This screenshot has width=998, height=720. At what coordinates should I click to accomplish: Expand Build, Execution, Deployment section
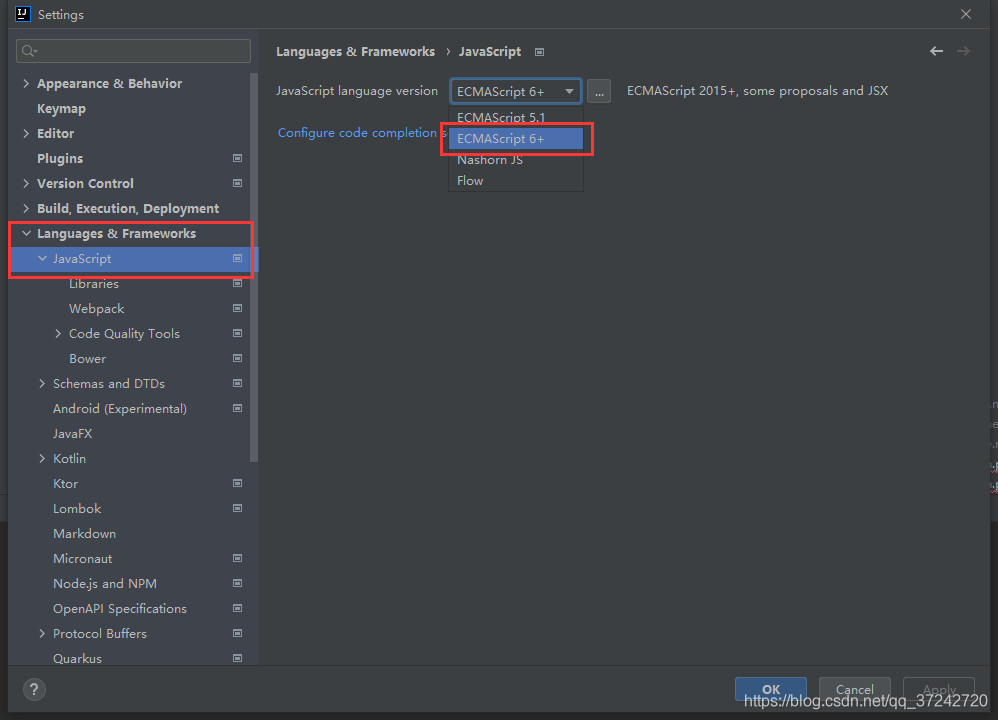point(26,208)
